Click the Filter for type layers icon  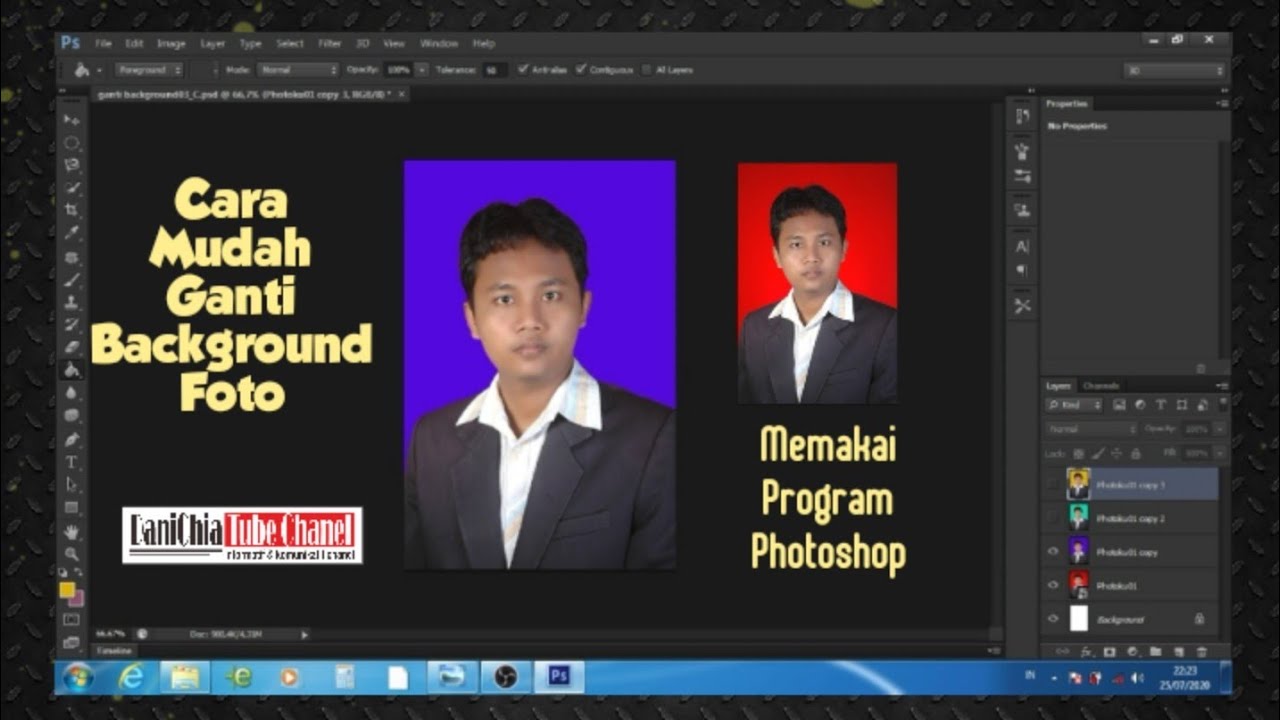(1160, 405)
